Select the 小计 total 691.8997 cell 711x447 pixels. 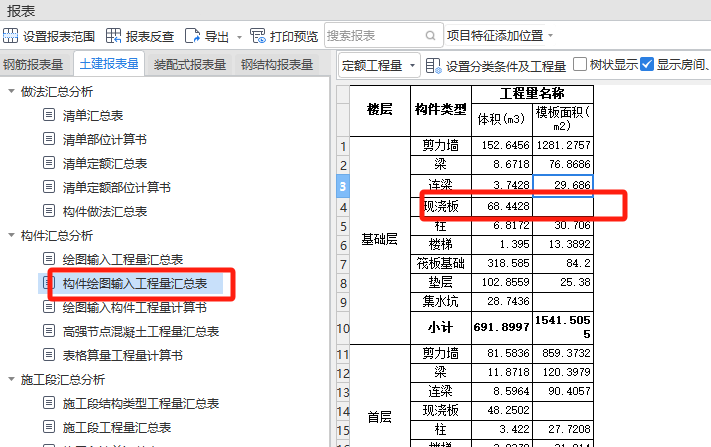tap(502, 327)
